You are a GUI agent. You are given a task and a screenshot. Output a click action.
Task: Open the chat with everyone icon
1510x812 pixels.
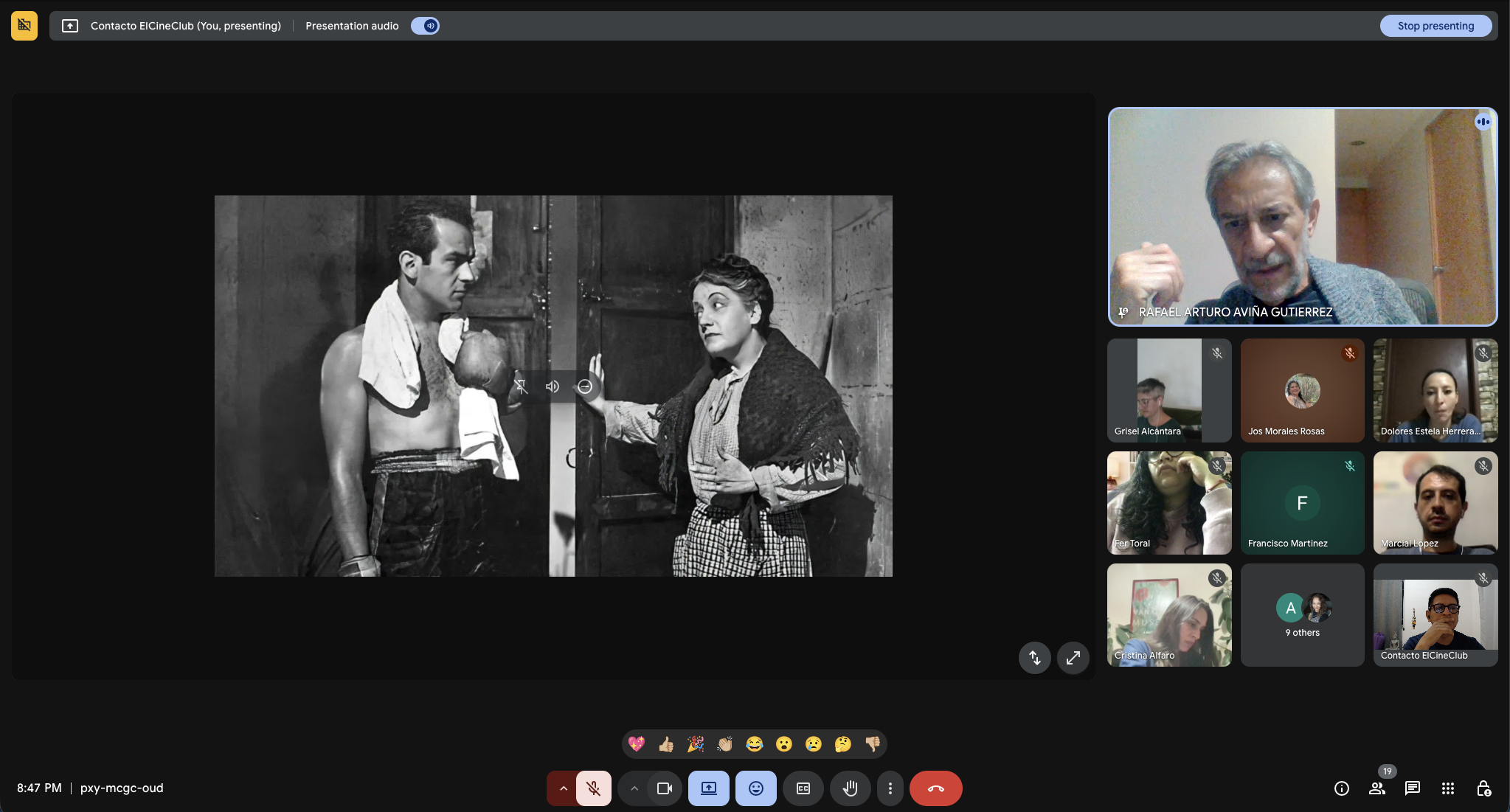pyautogui.click(x=1412, y=788)
